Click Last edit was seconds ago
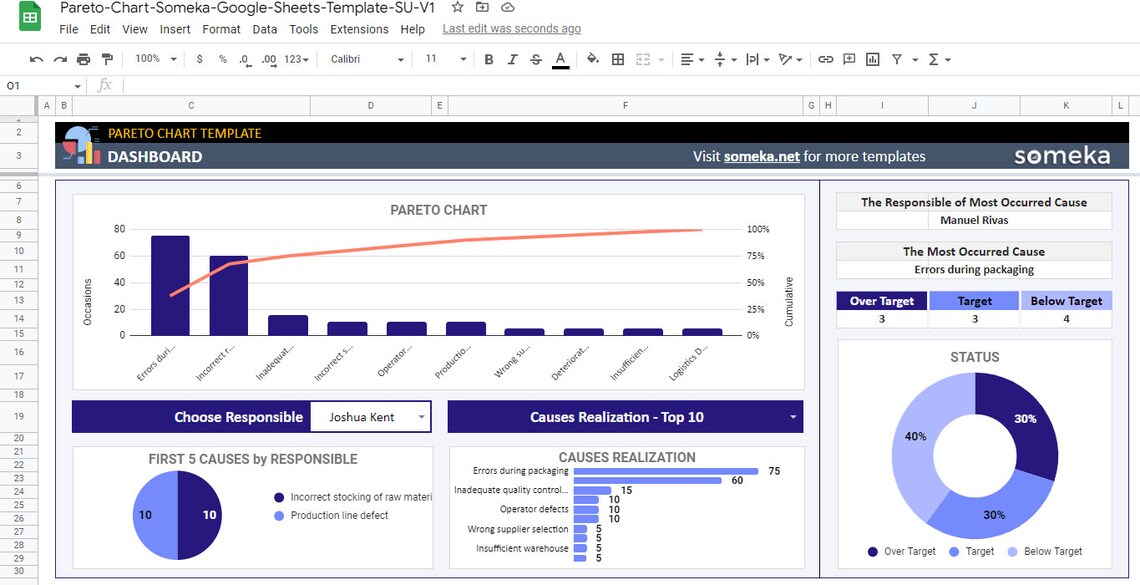1140x585 pixels. click(511, 28)
